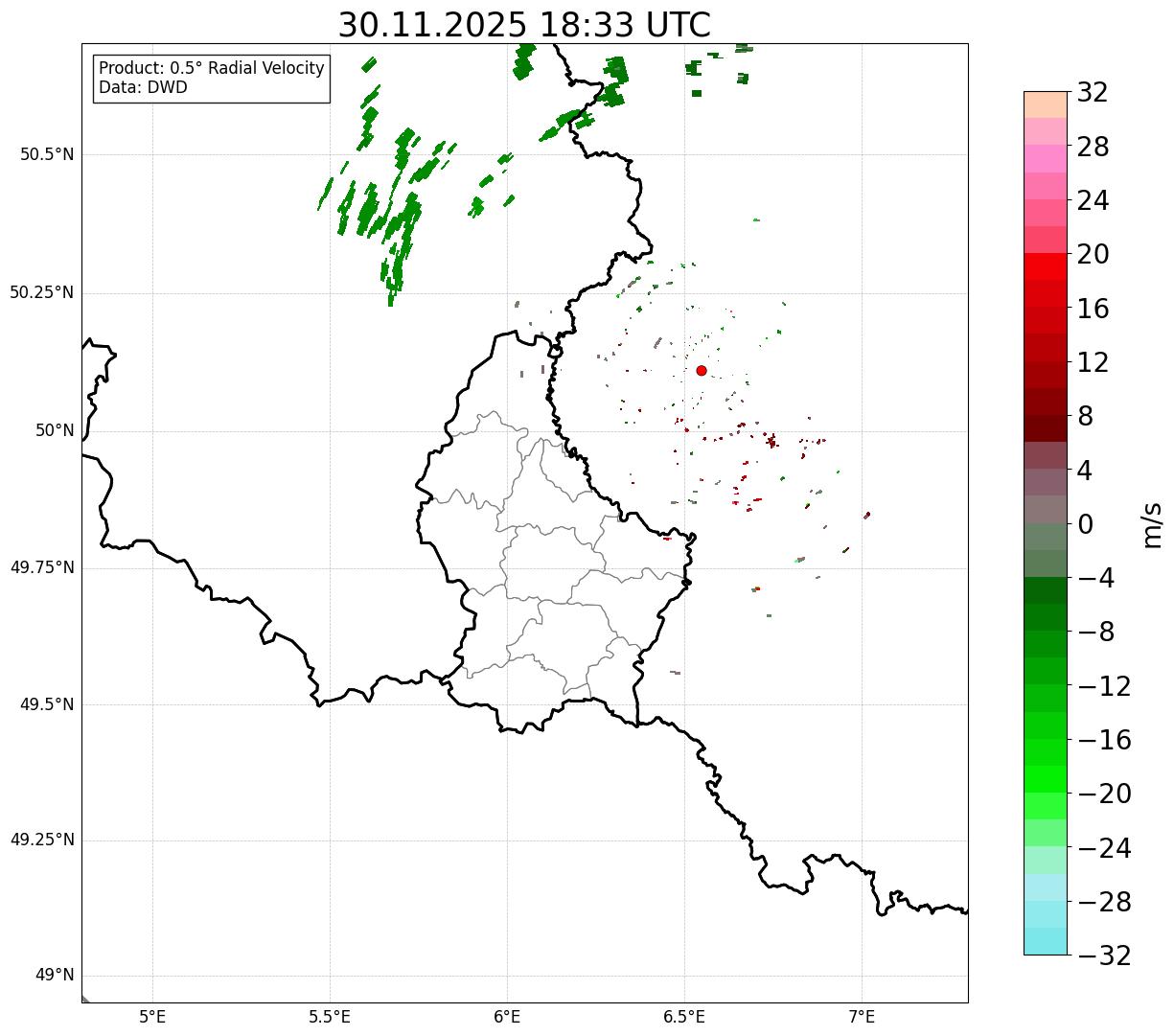Click the bright green swatch above −20
Screen dimensions: 1174x1036
(1046, 779)
